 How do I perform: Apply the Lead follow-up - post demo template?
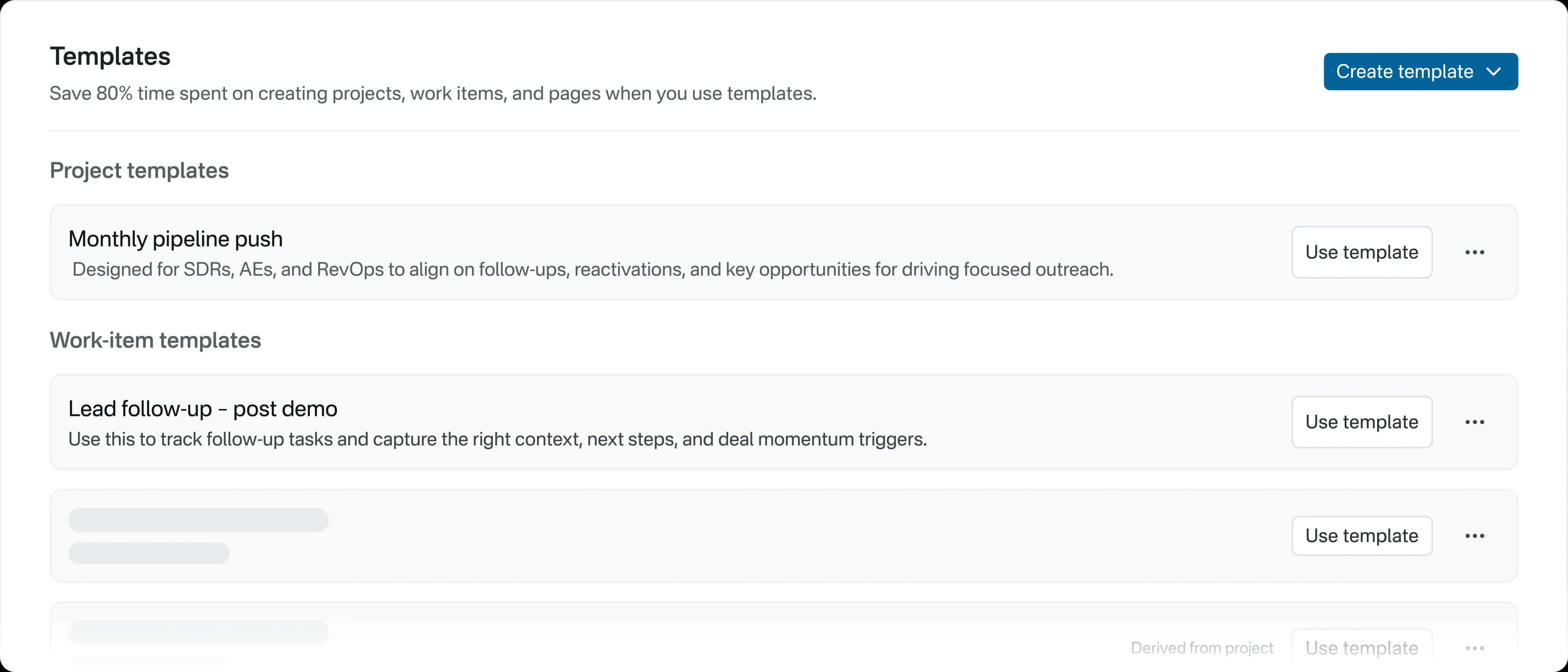tap(1362, 422)
